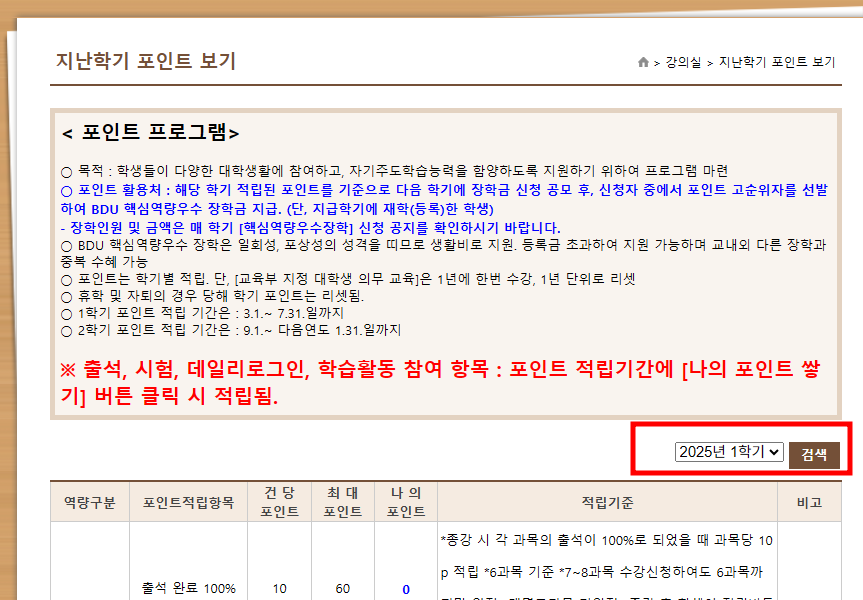Click the < 포인트 프로그램> heading
Screen dimensions: 863x600
(x=150, y=133)
